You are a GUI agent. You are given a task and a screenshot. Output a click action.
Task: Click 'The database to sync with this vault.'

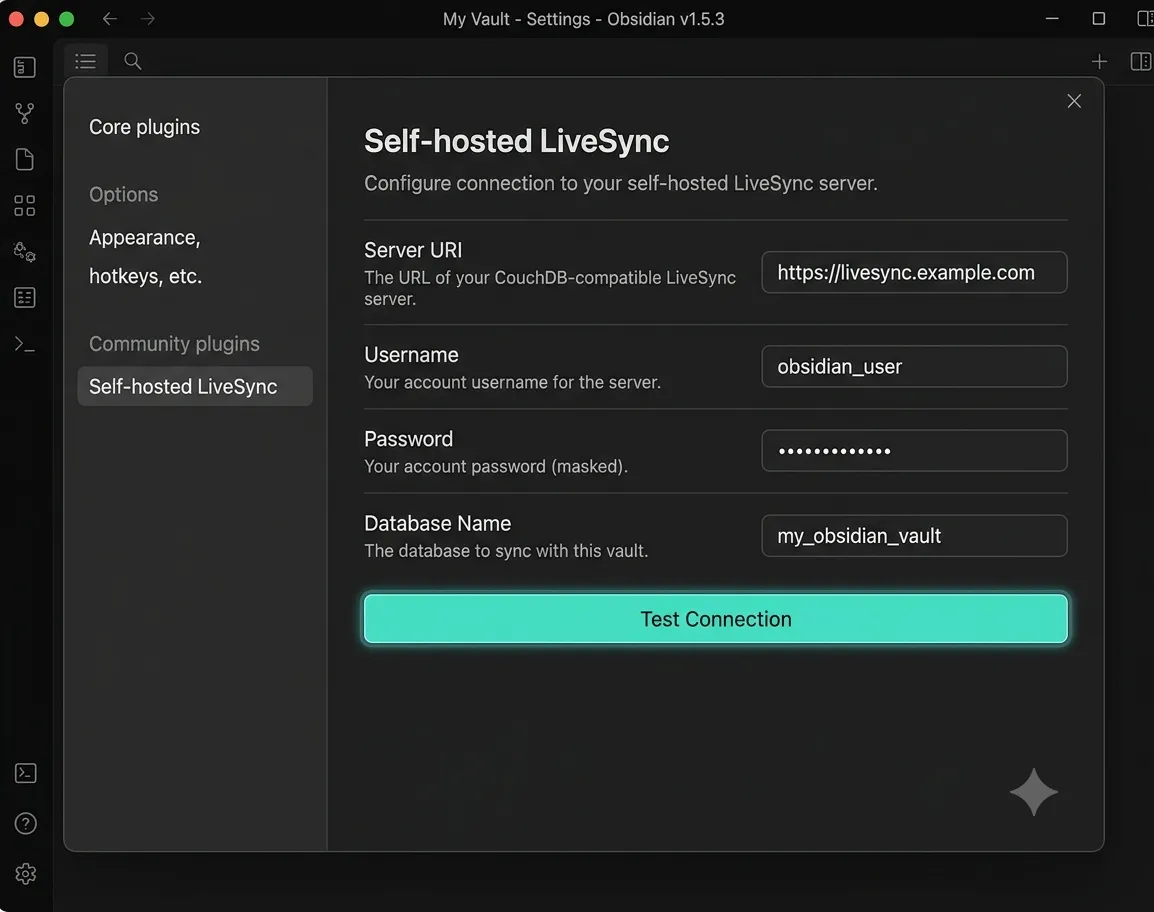click(506, 551)
